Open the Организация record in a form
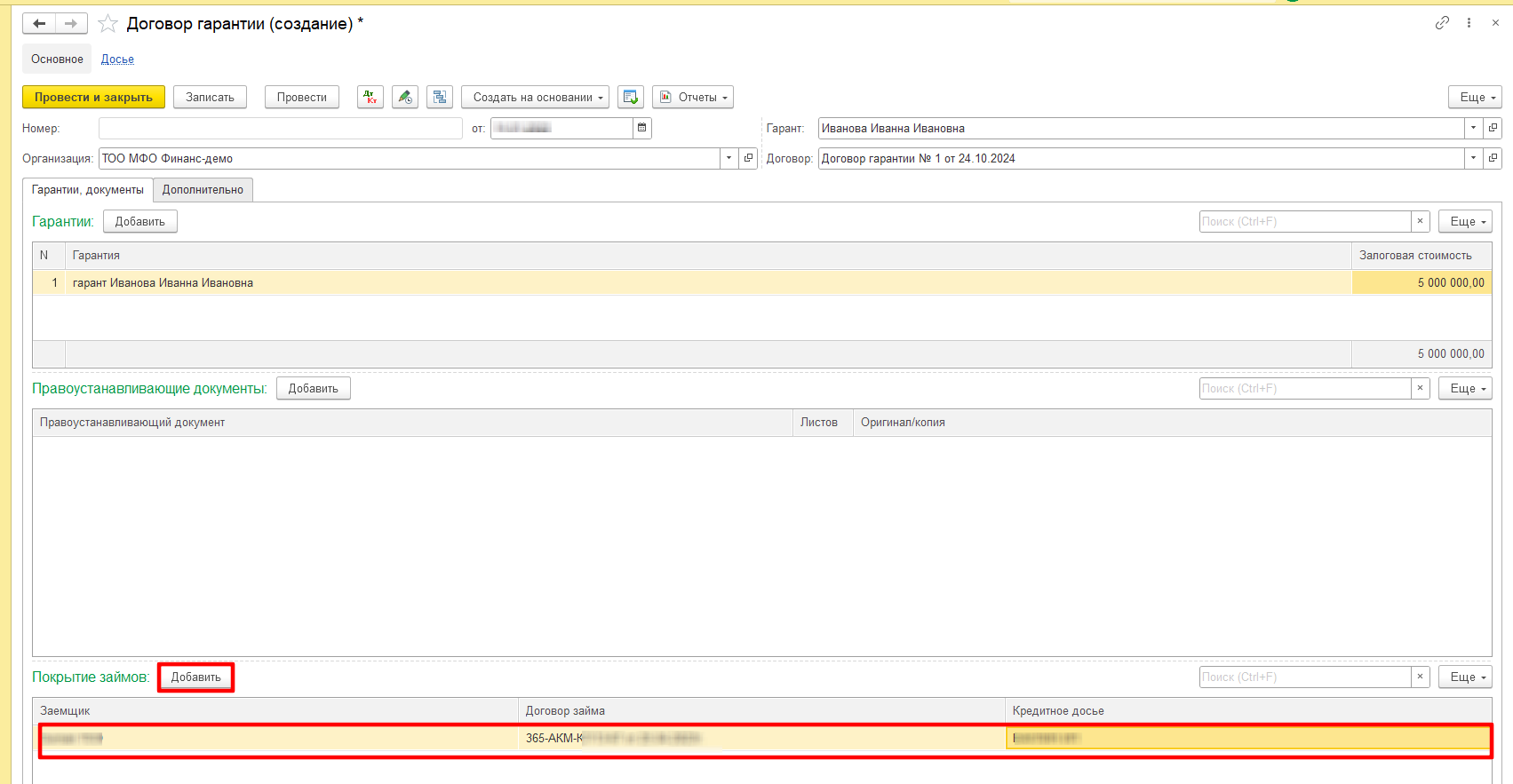Image resolution: width=1513 pixels, height=784 pixels. point(748,158)
